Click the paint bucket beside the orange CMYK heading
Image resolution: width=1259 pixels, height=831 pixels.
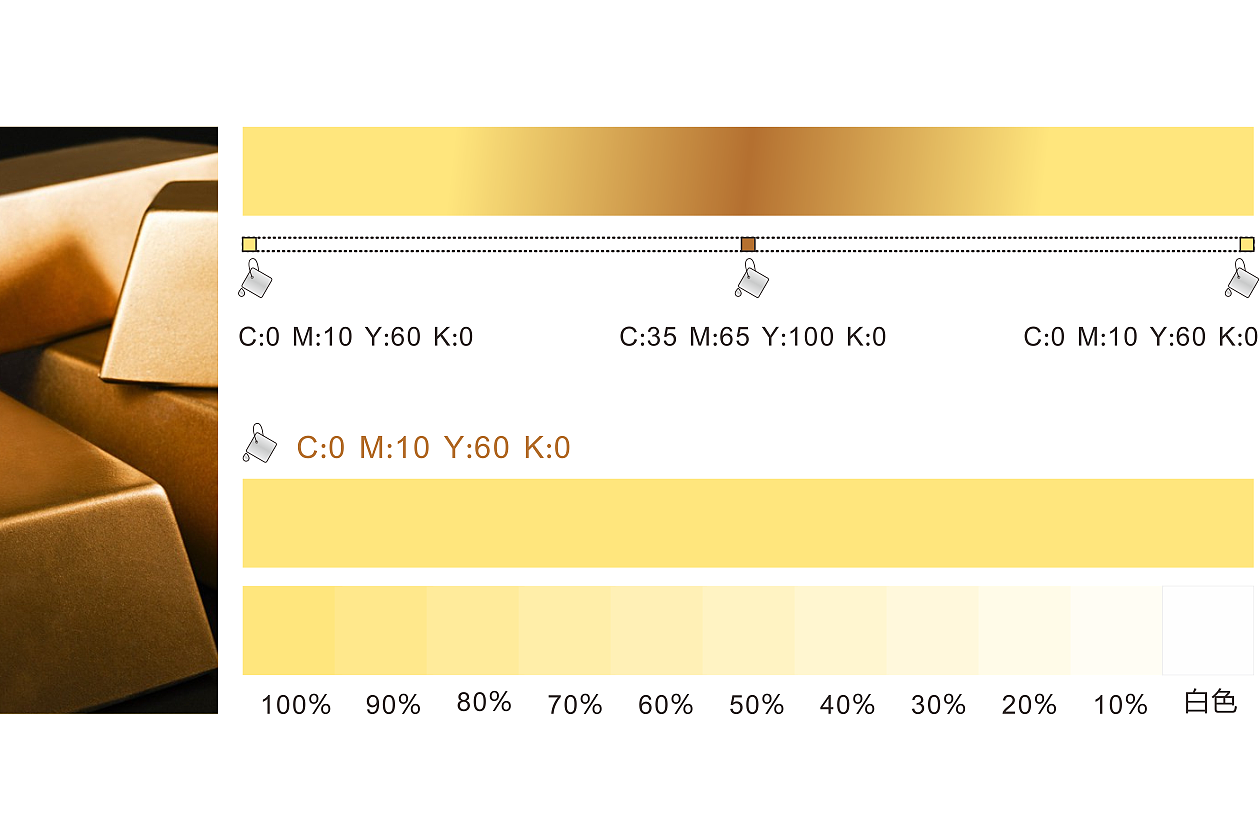pyautogui.click(x=261, y=444)
